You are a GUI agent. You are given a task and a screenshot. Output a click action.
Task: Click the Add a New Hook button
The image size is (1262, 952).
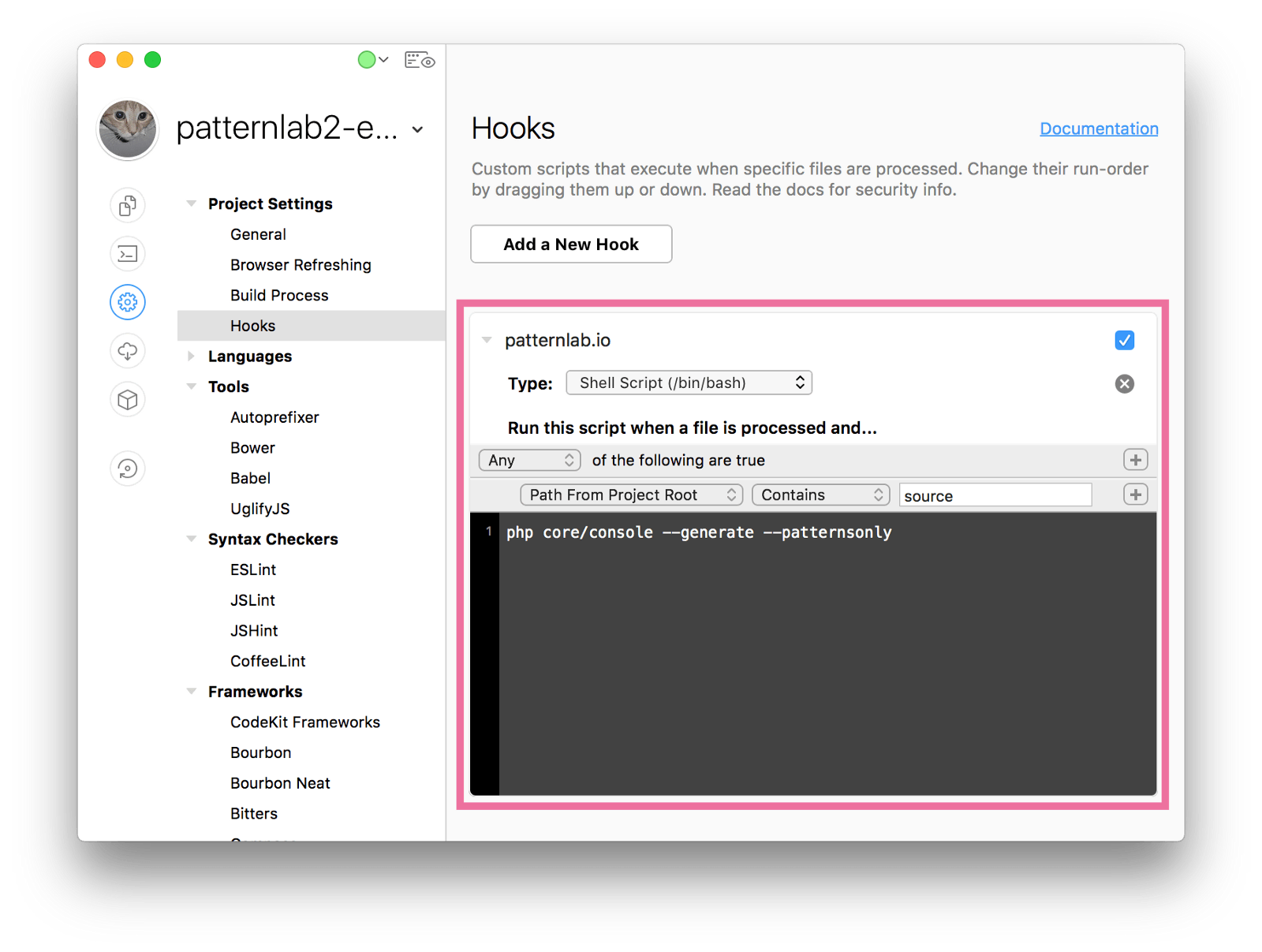[570, 244]
